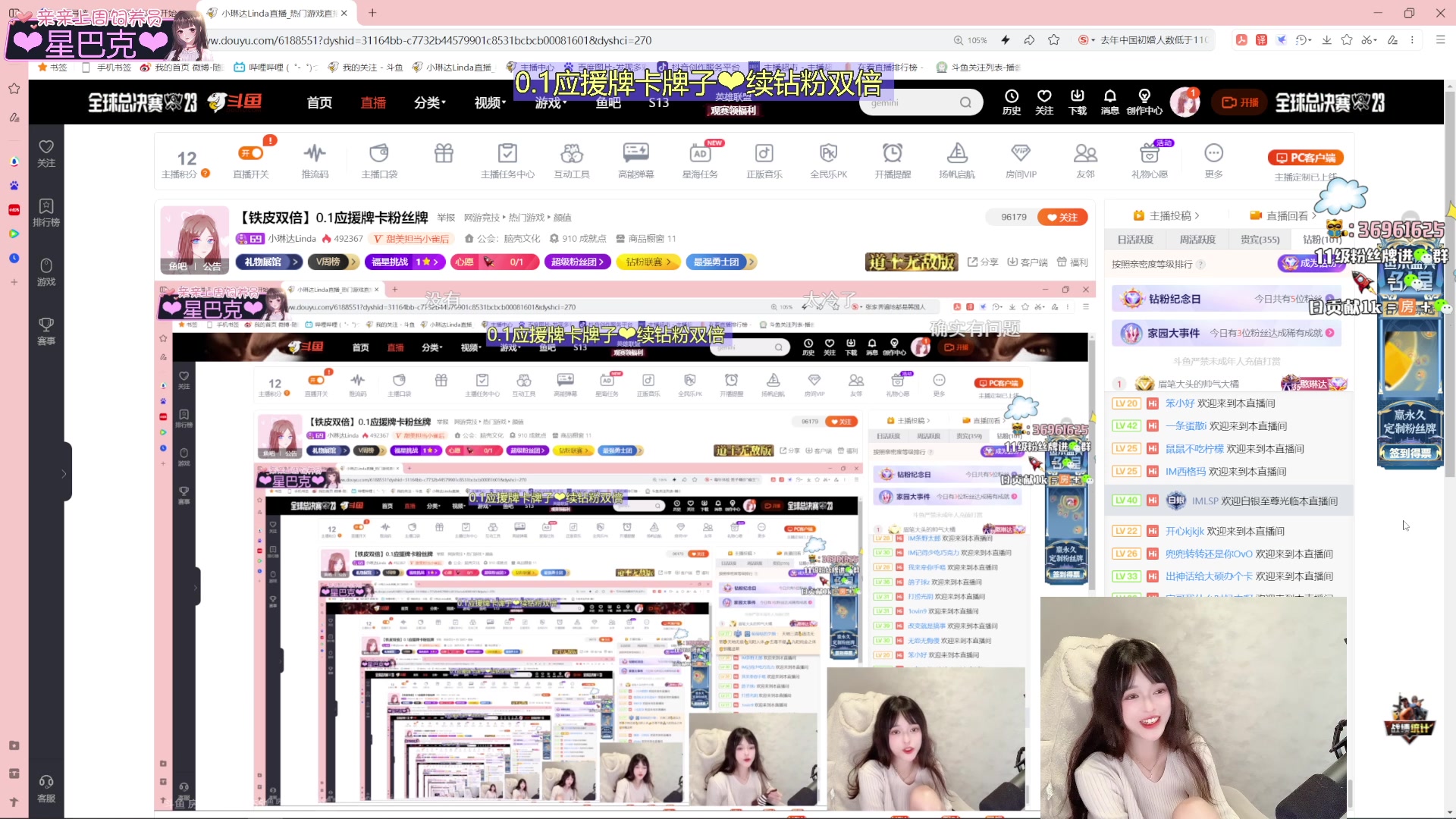1456x819 pixels.
Task: Open browser hamburger main menu
Action: pyautogui.click(x=1440, y=40)
